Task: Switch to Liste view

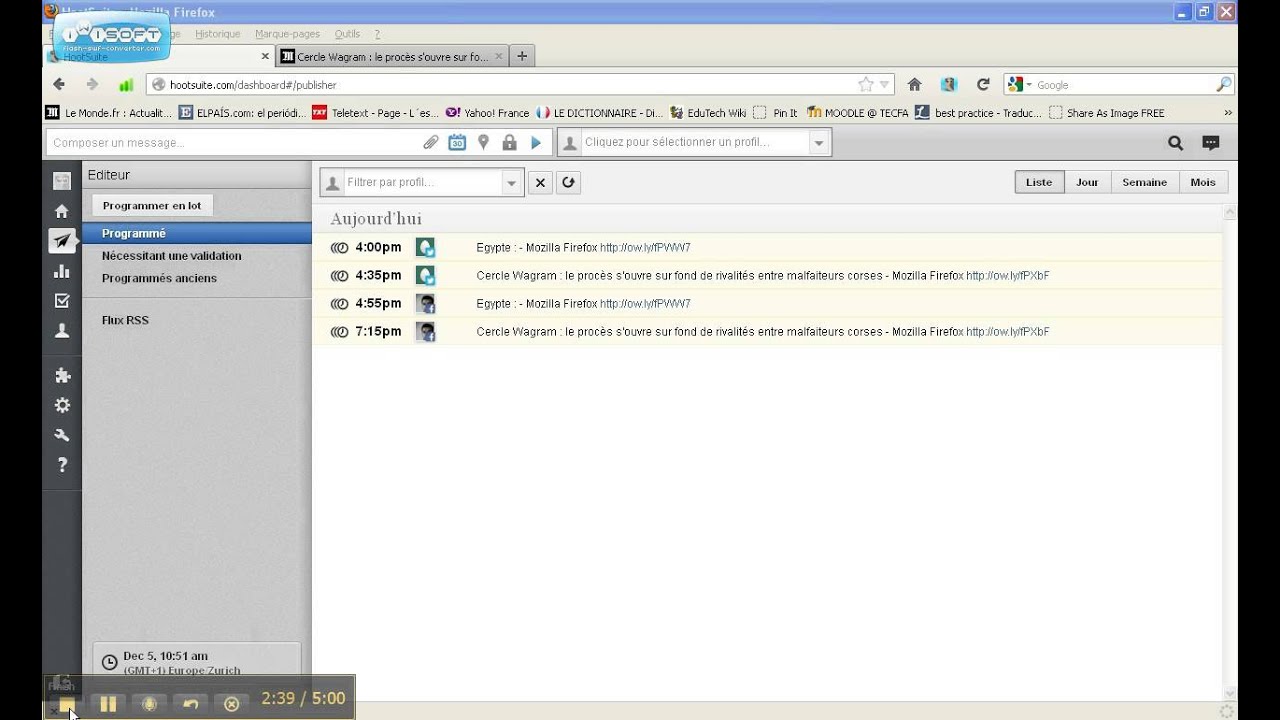Action: click(1039, 182)
